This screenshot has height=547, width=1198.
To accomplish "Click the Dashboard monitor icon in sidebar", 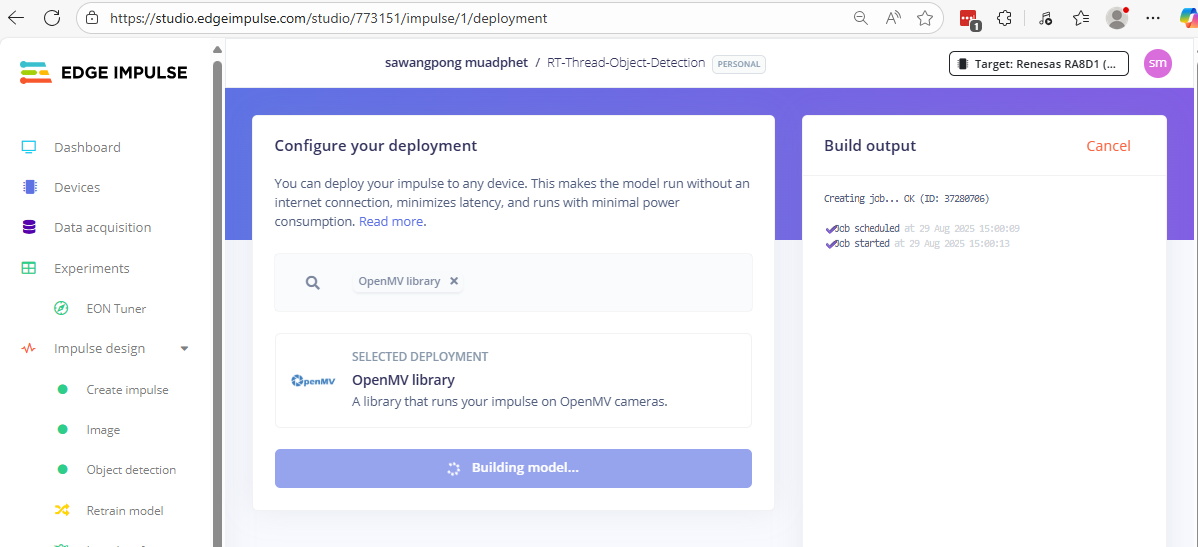I will tap(29, 147).
